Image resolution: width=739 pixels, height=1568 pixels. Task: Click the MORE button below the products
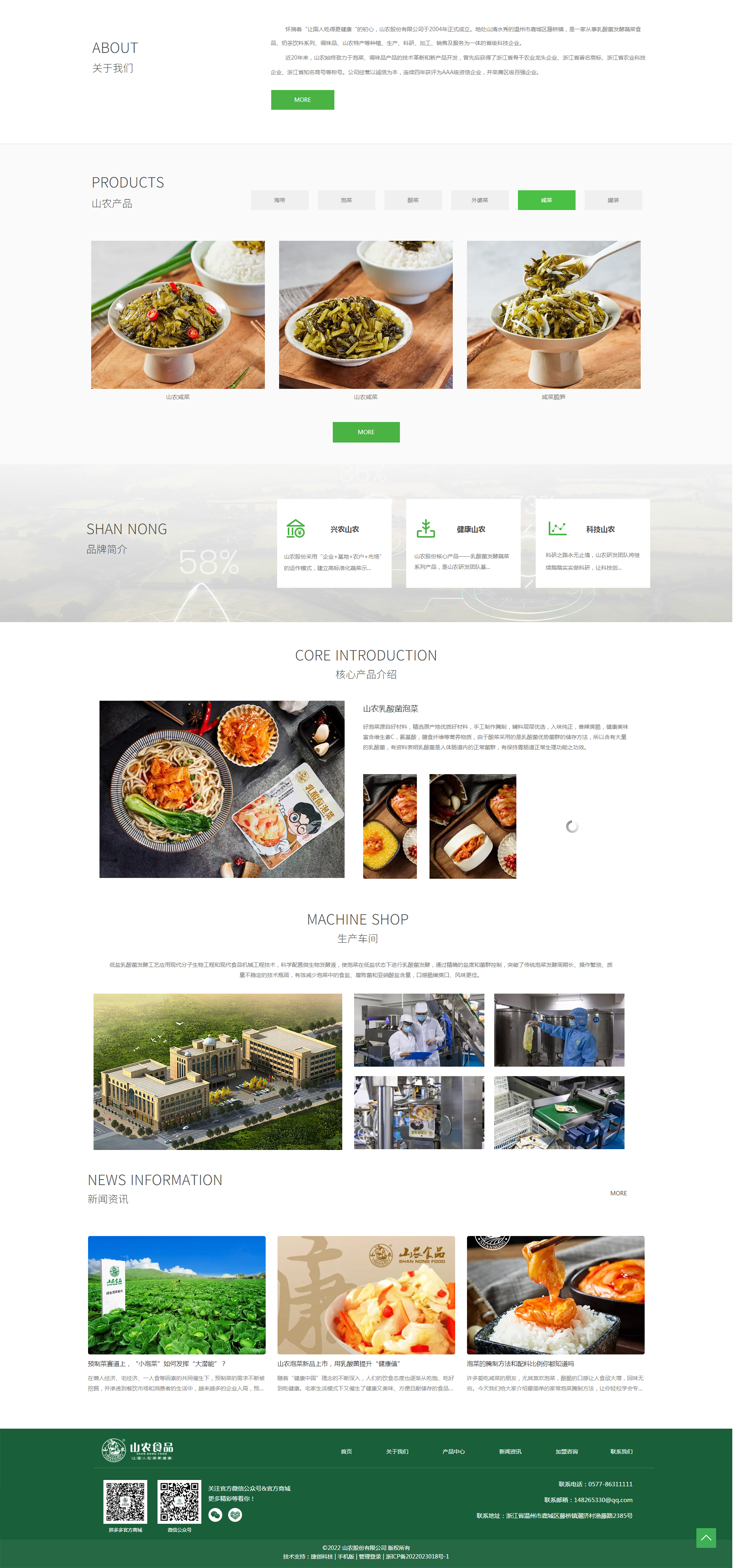pos(366,432)
